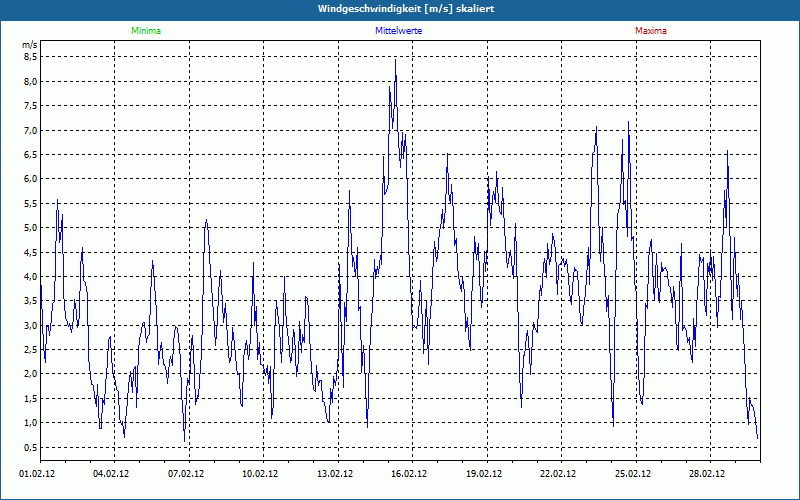
Task: Click the 22.02.12 date label
Action: pos(559,473)
